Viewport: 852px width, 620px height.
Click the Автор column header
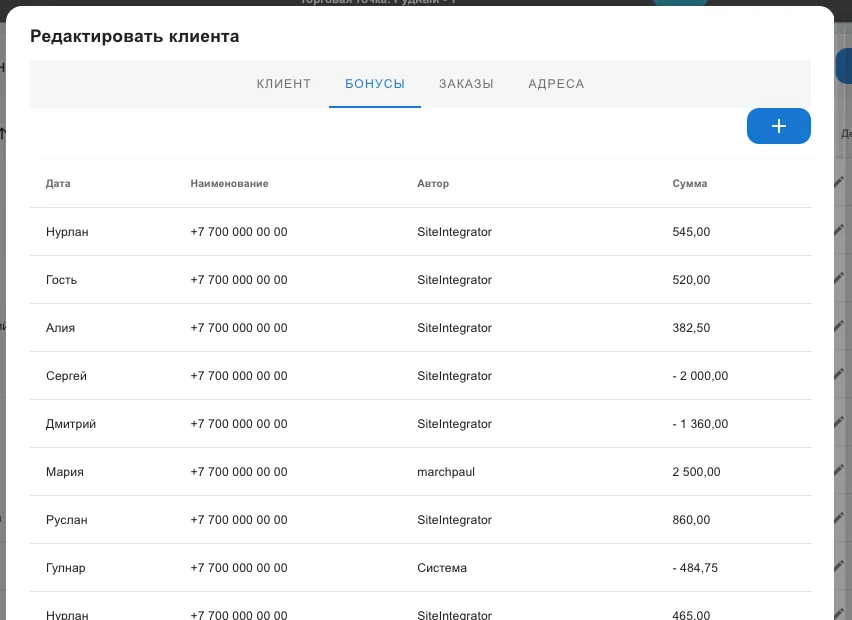[433, 184]
